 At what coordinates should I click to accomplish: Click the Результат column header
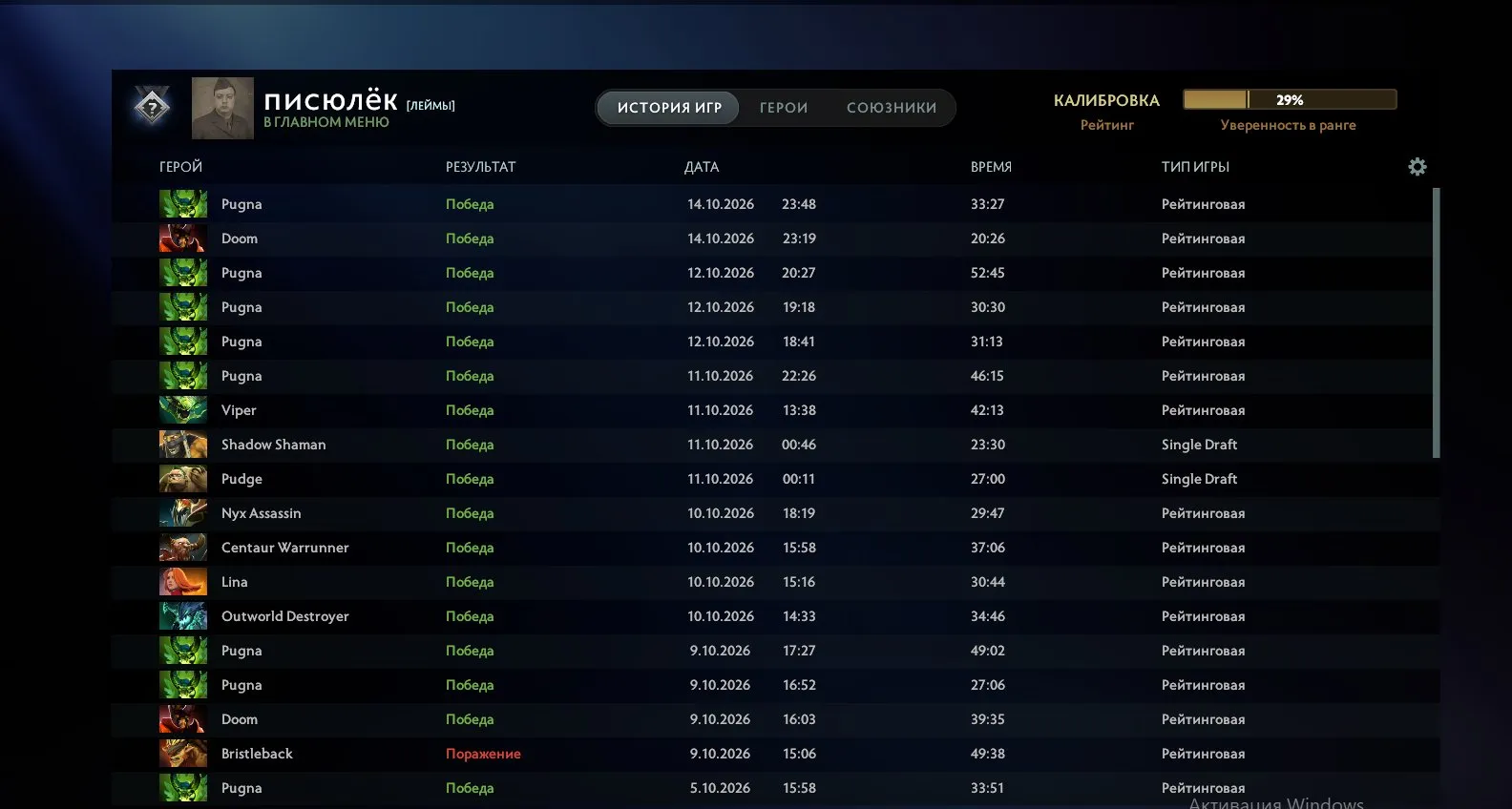click(480, 167)
